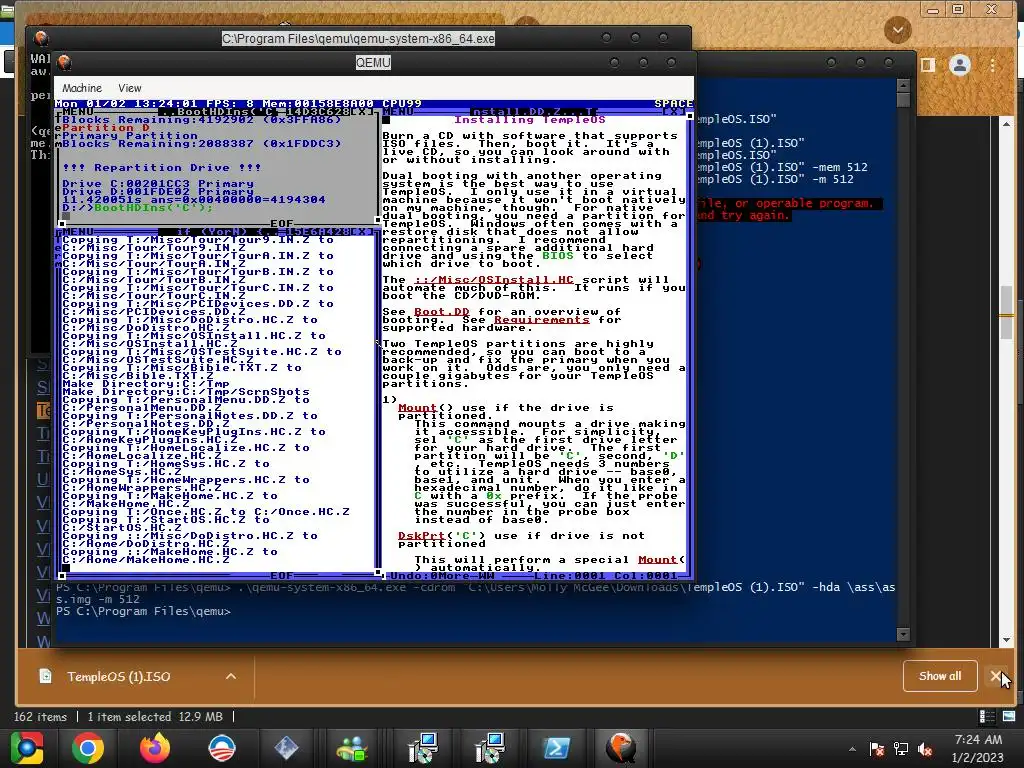The width and height of the screenshot is (1024, 768).
Task: Click the QEMU window title bar icon
Action: click(64, 62)
